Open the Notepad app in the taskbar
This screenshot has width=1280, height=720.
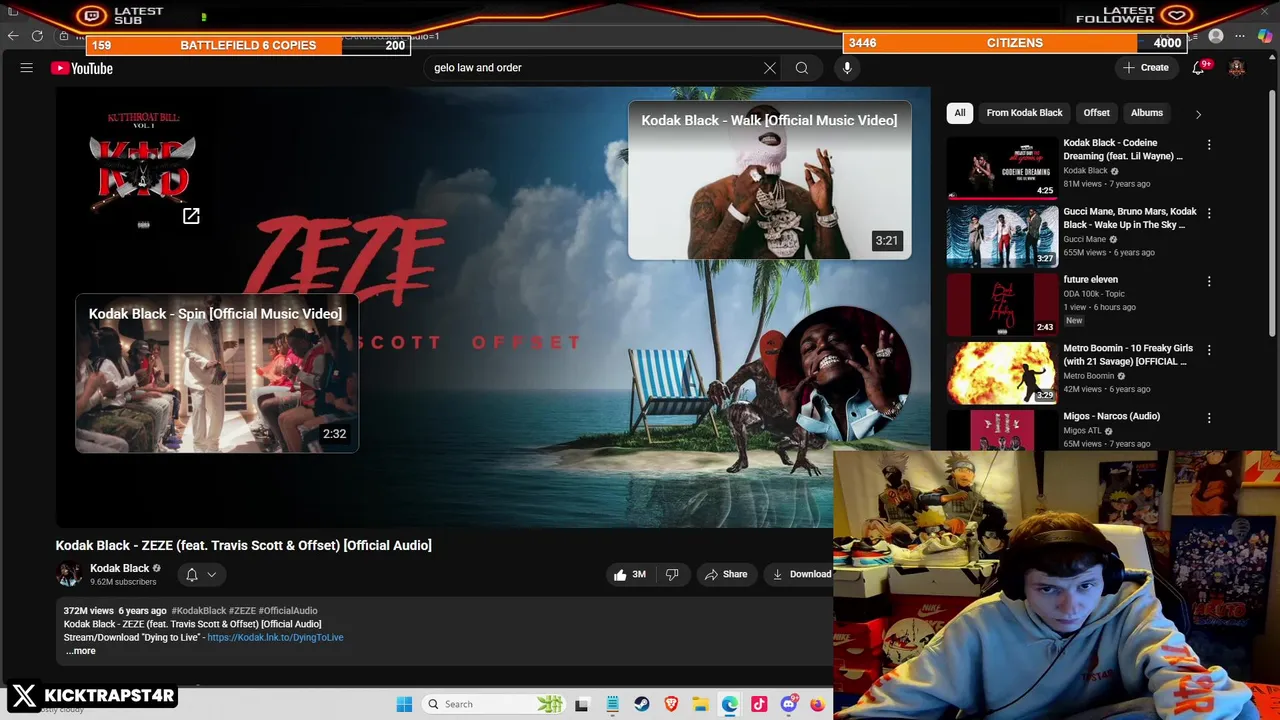coord(612,704)
